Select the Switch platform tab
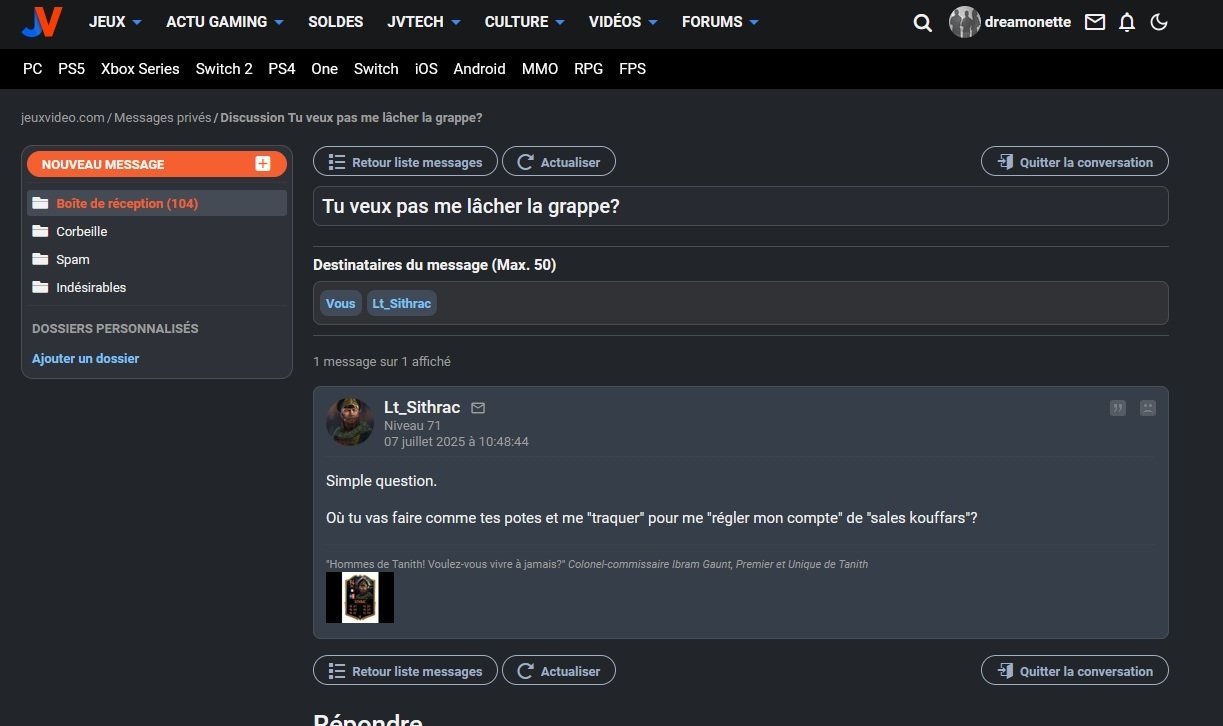Viewport: 1223px width, 726px height. 376,69
